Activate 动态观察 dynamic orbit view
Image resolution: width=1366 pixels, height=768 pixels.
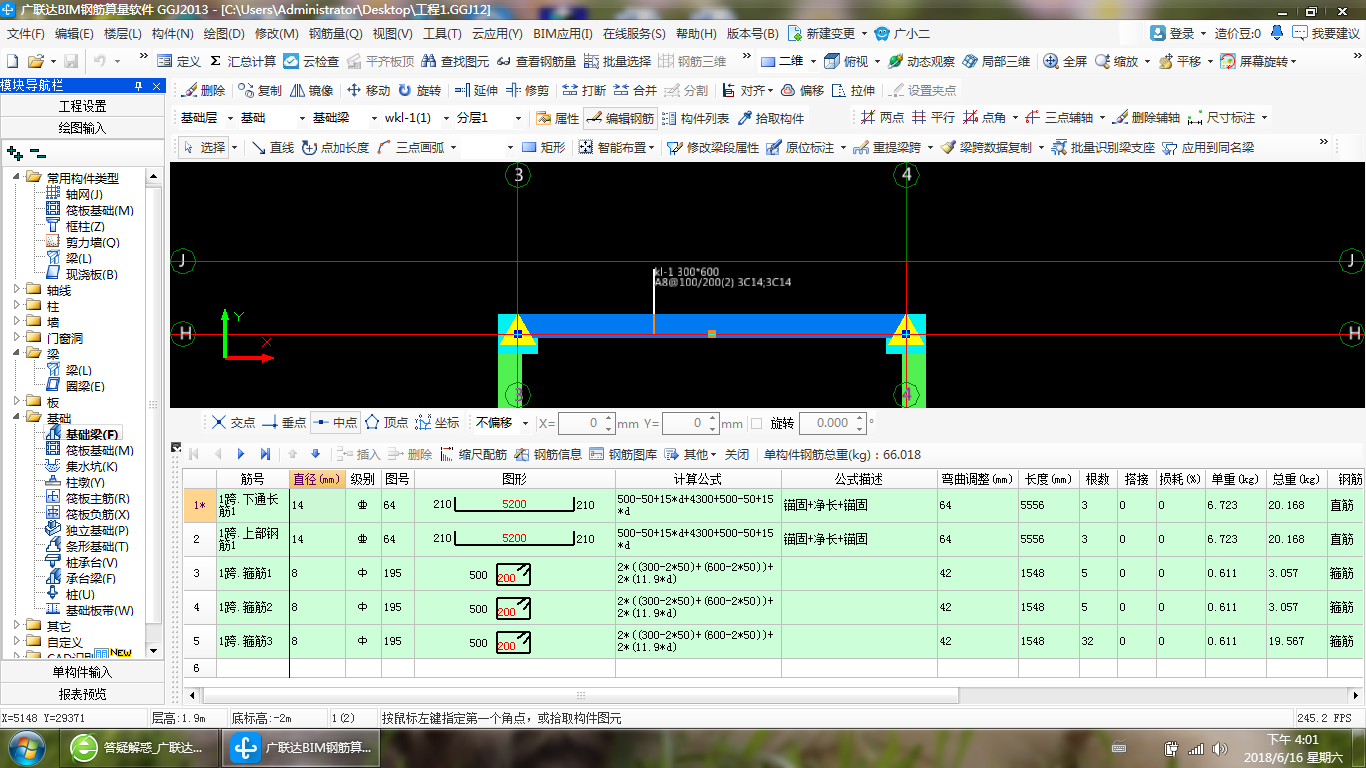pyautogui.click(x=921, y=61)
